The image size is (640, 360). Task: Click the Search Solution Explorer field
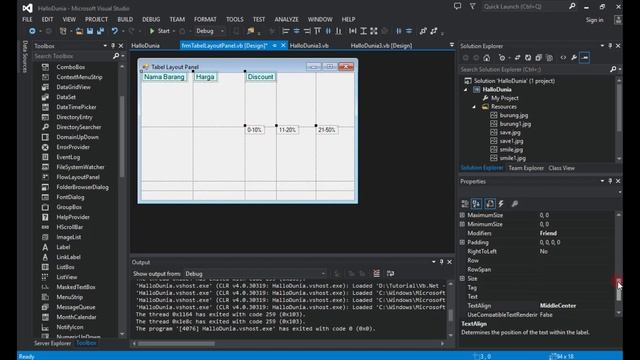tap(534, 69)
